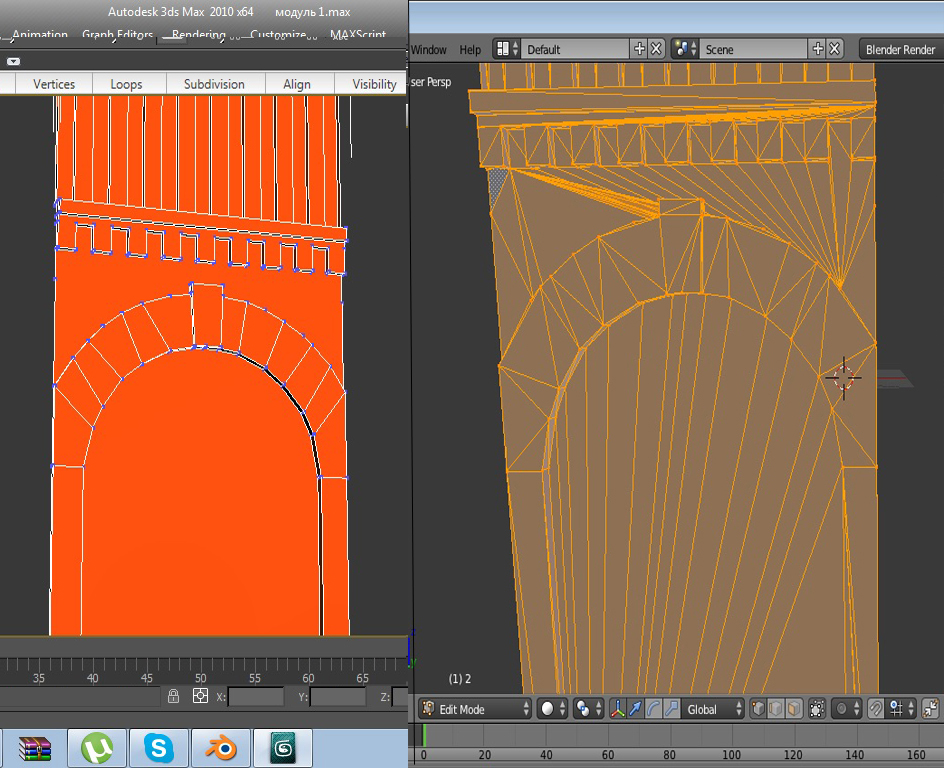
Task: Toggle limit selection to visible
Action: pos(818,709)
